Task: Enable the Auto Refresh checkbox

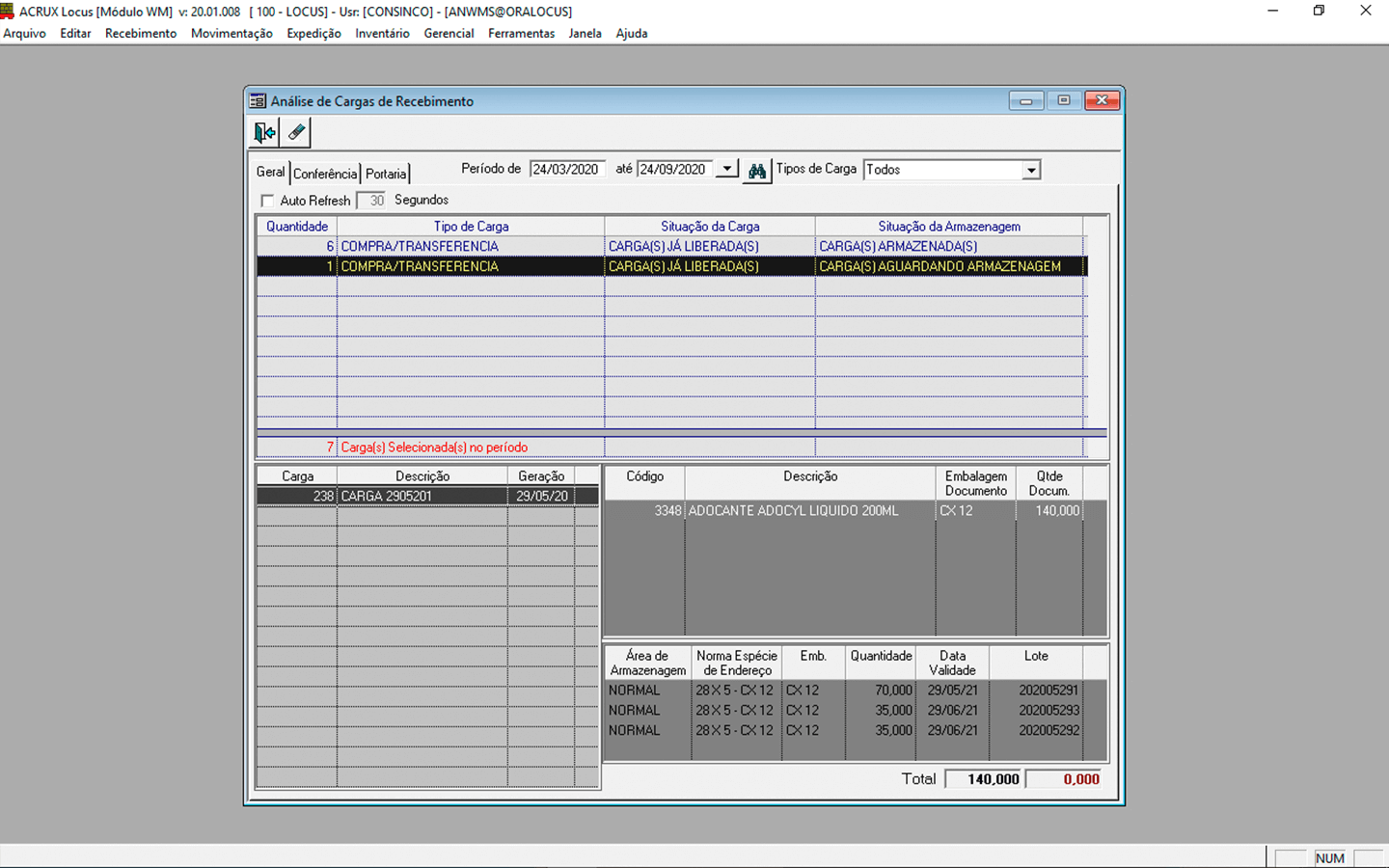Action: point(268,201)
